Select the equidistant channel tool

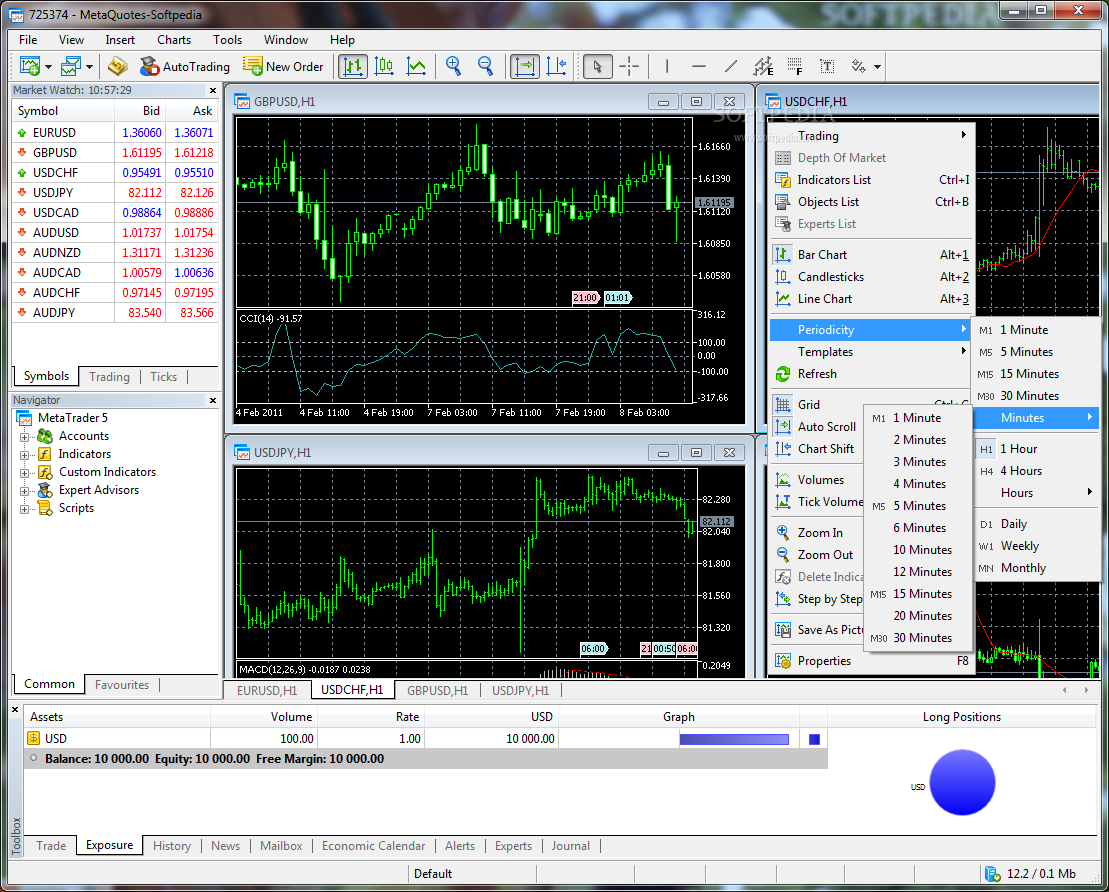(x=762, y=66)
